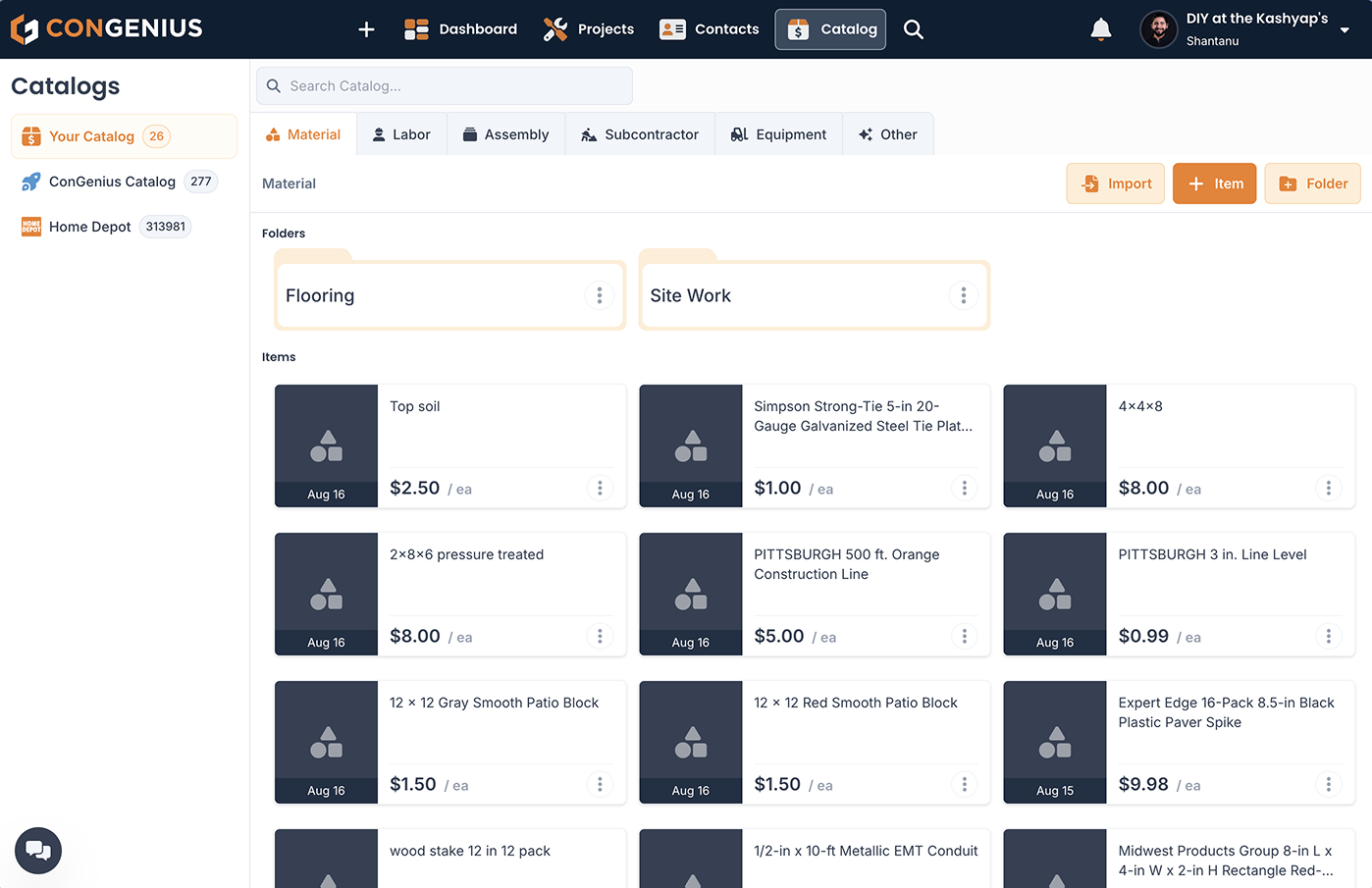Click '12 × 12 Gray Smooth Patio Block' name
Image resolution: width=1372 pixels, height=888 pixels.
494,703
